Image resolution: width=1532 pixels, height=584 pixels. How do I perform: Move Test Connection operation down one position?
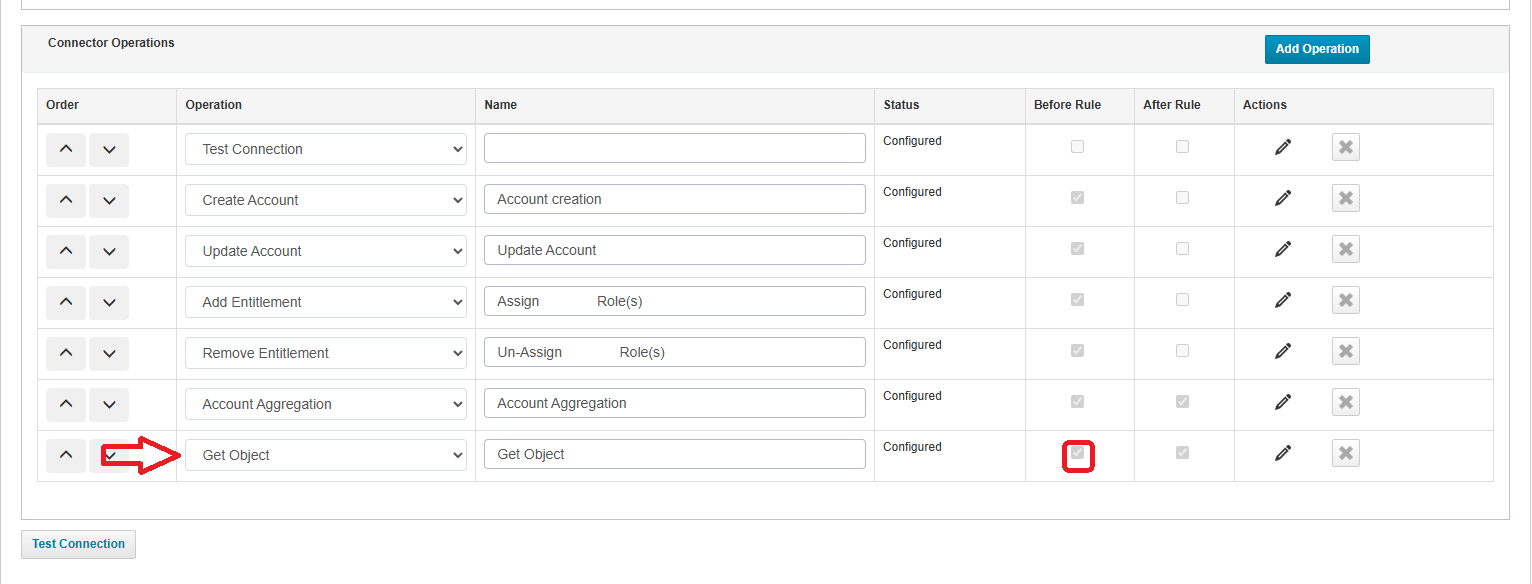[x=109, y=149]
